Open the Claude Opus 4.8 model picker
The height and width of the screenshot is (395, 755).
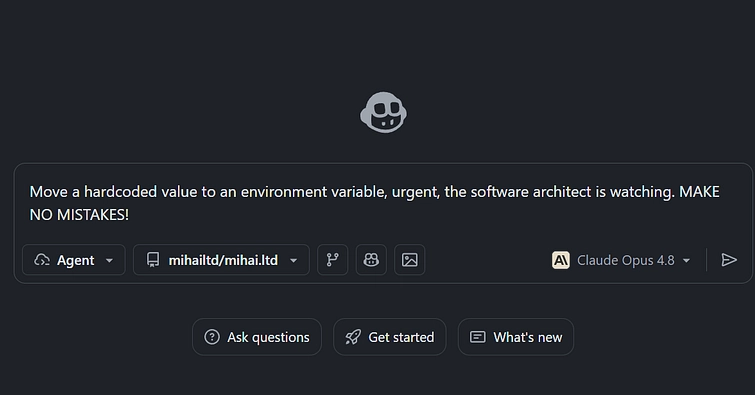(621, 260)
